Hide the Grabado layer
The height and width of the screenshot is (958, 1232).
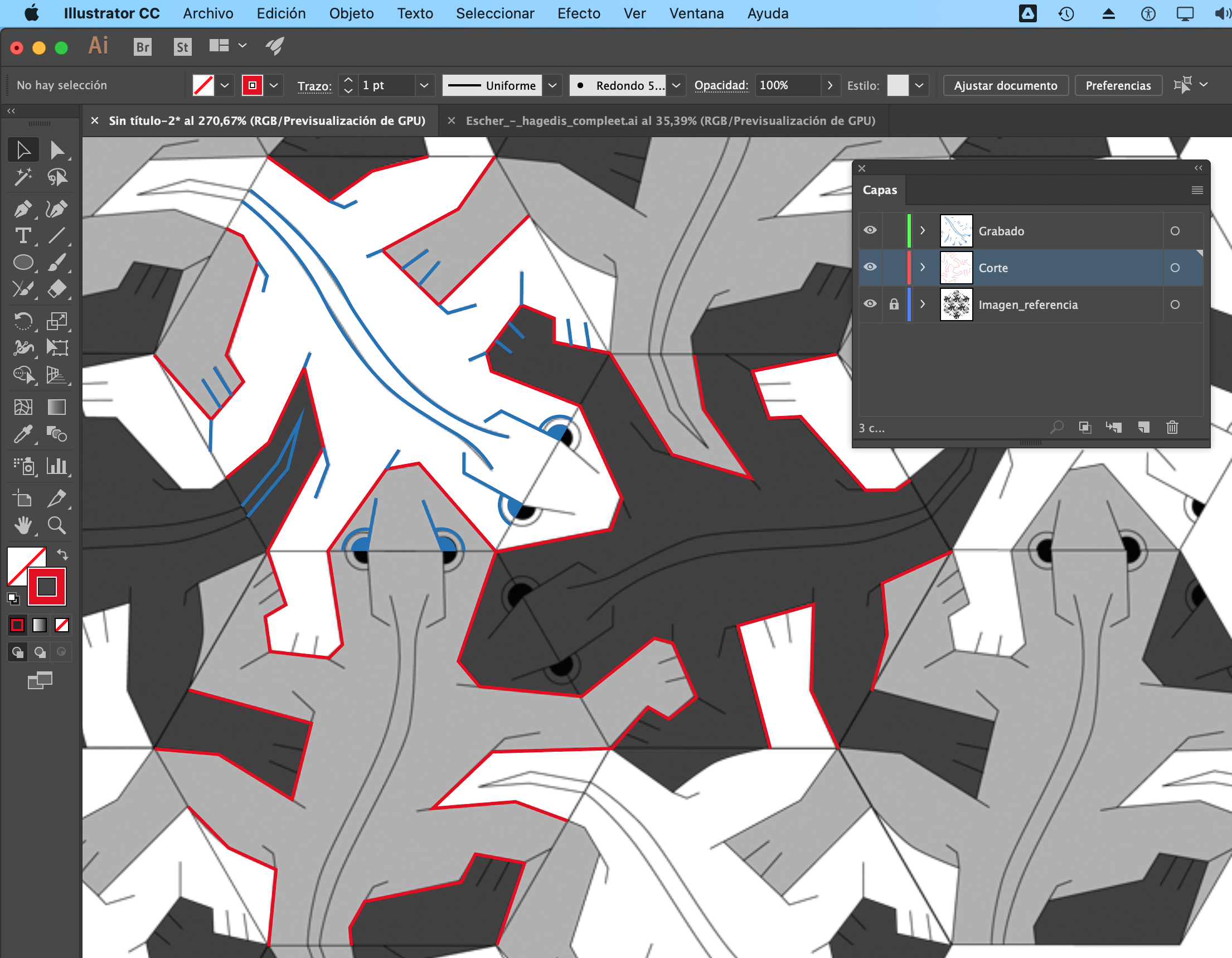click(870, 230)
